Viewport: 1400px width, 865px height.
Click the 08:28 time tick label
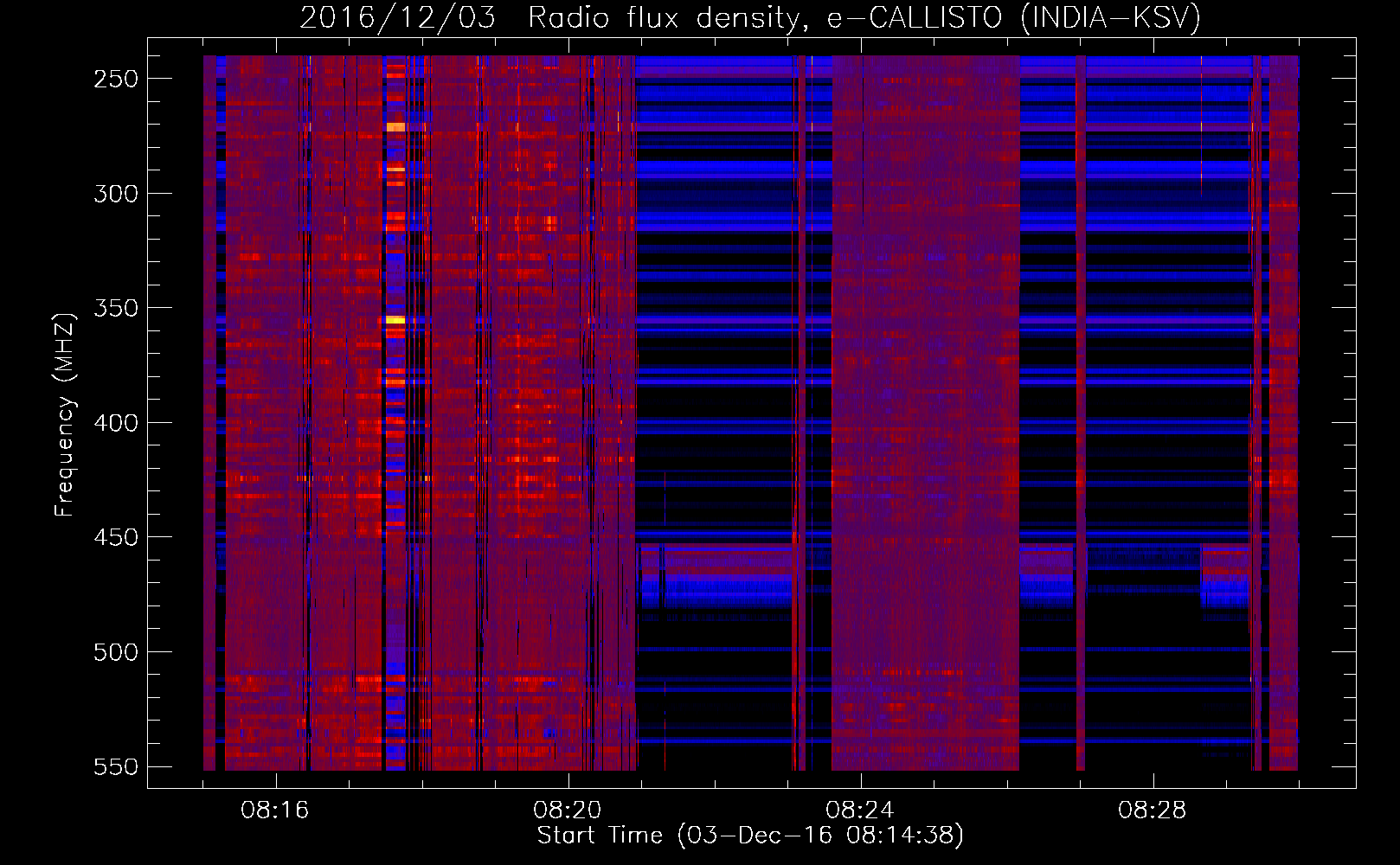(x=1153, y=811)
